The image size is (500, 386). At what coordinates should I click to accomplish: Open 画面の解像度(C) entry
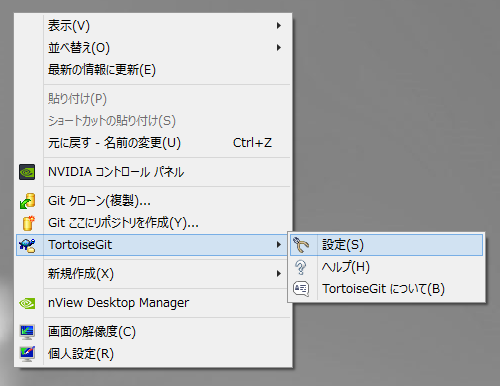tap(153, 332)
